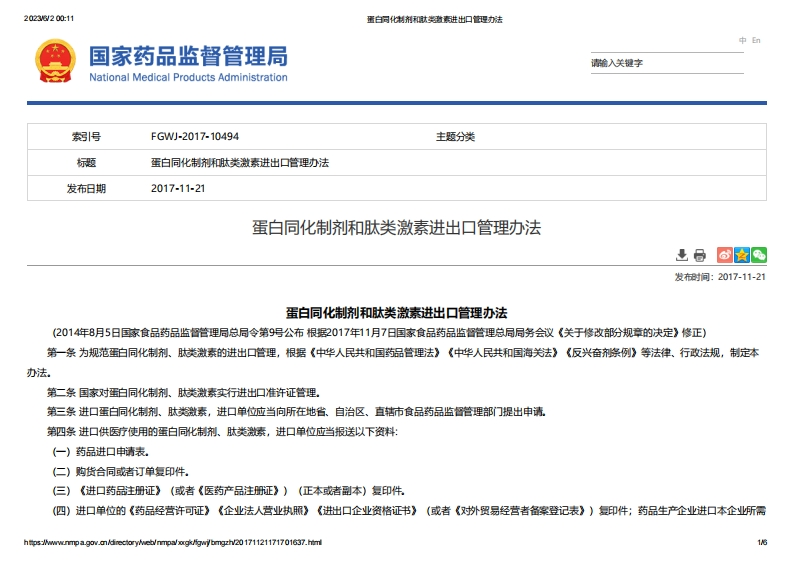Click index number FGWJ-2017-10494

195,136
